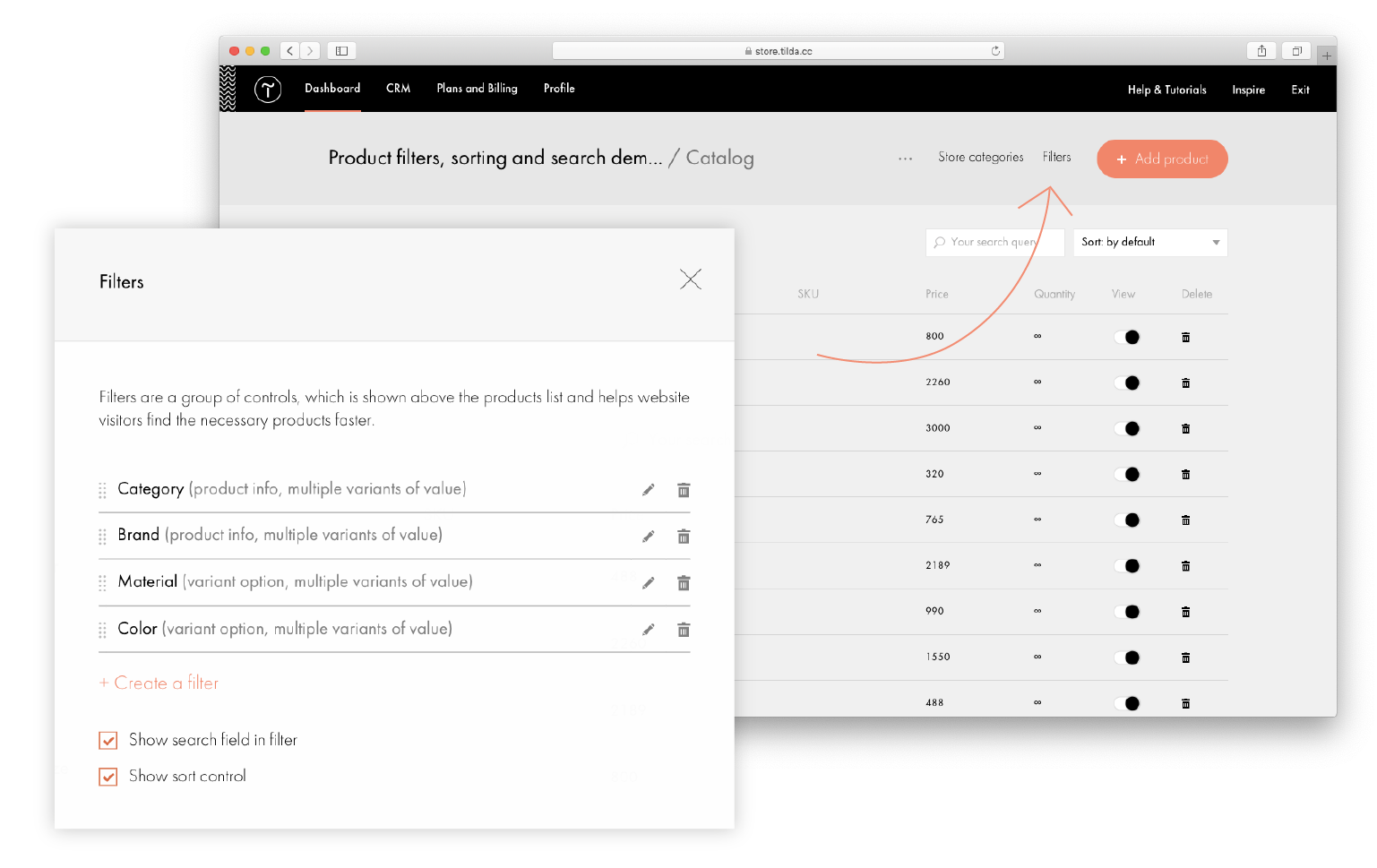The image size is (1377, 868).
Task: Open Store categories
Action: (980, 158)
